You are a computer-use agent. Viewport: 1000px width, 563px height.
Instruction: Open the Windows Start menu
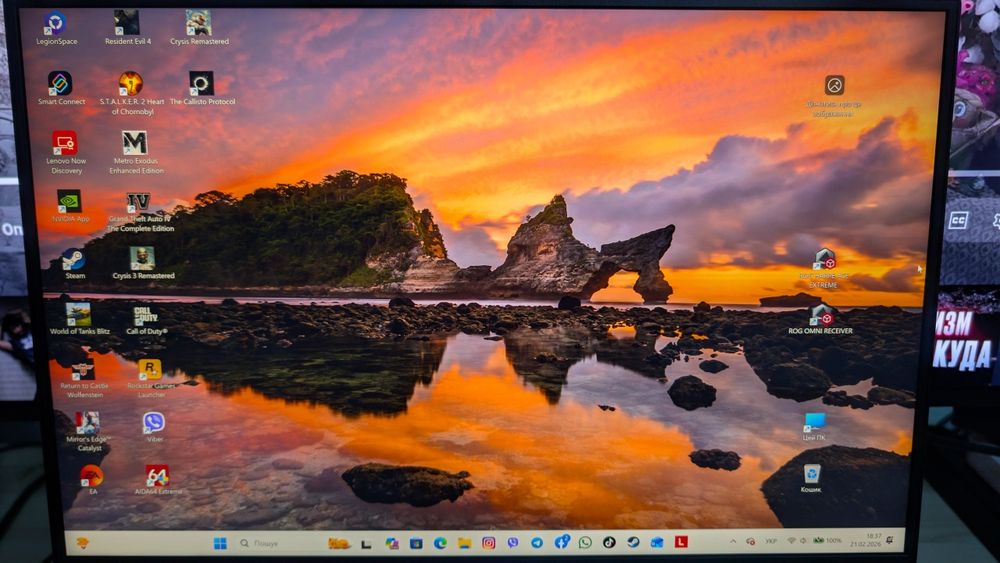pyautogui.click(x=220, y=543)
